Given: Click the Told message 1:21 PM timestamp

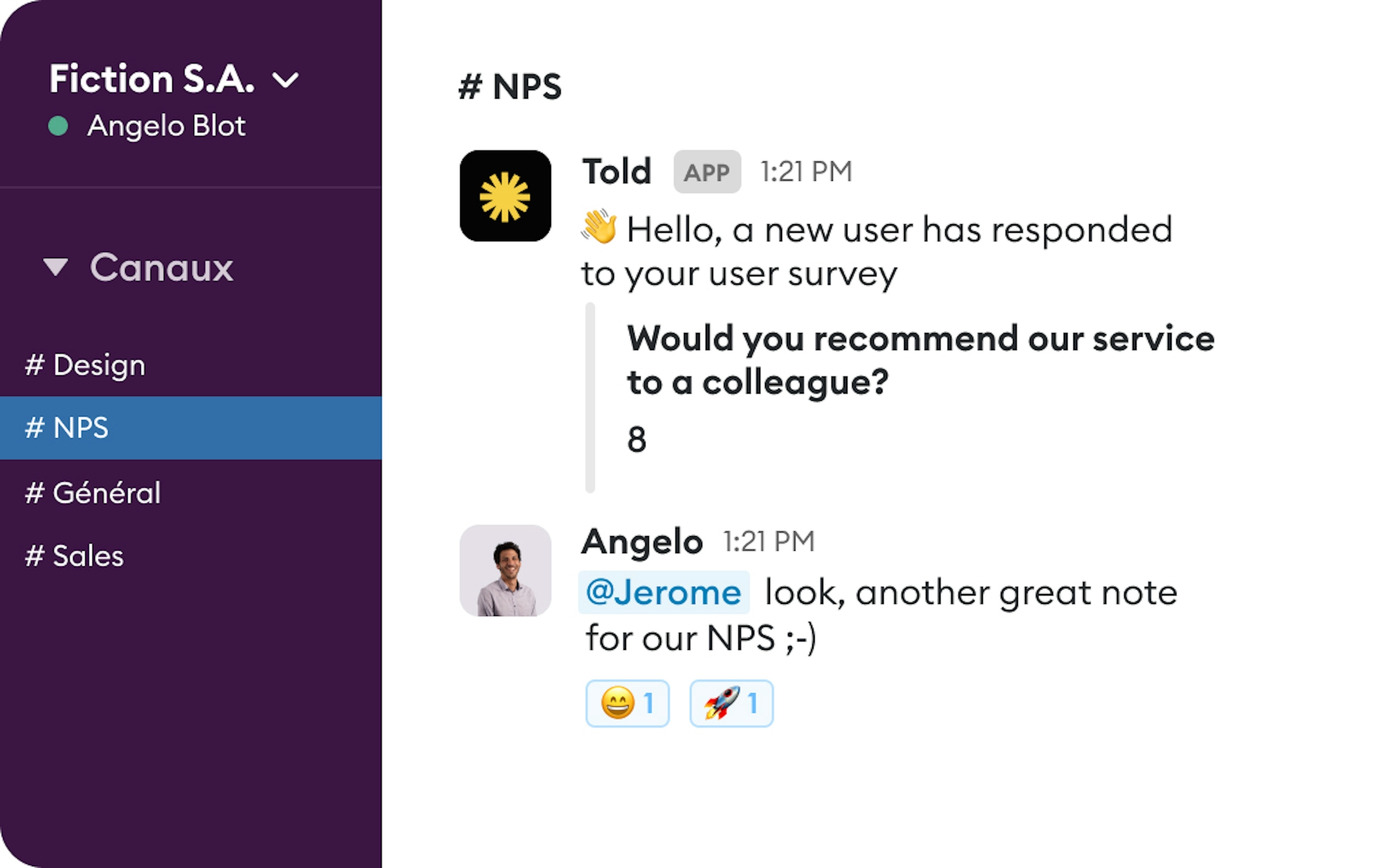Looking at the screenshot, I should (806, 172).
